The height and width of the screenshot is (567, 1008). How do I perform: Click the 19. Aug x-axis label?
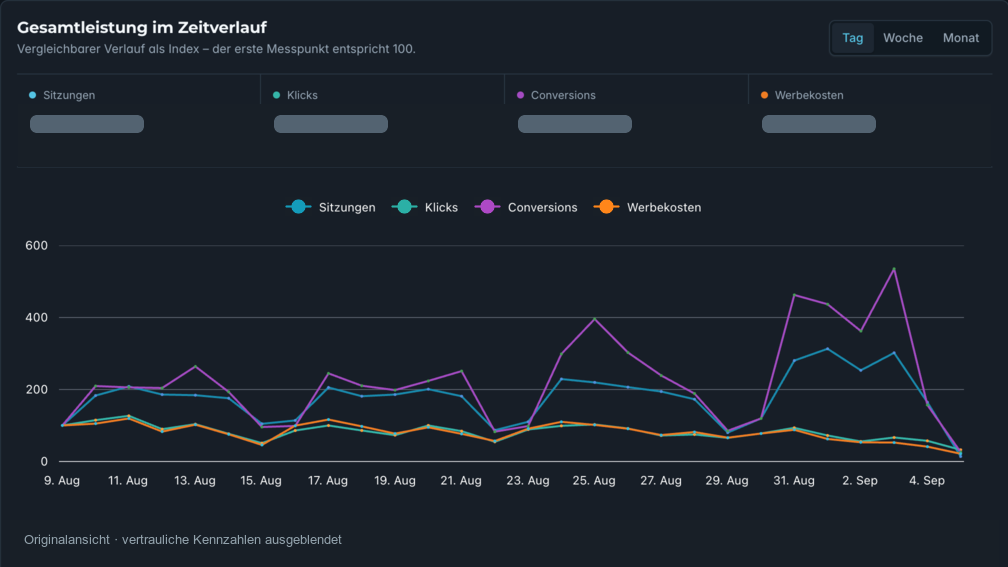point(395,480)
